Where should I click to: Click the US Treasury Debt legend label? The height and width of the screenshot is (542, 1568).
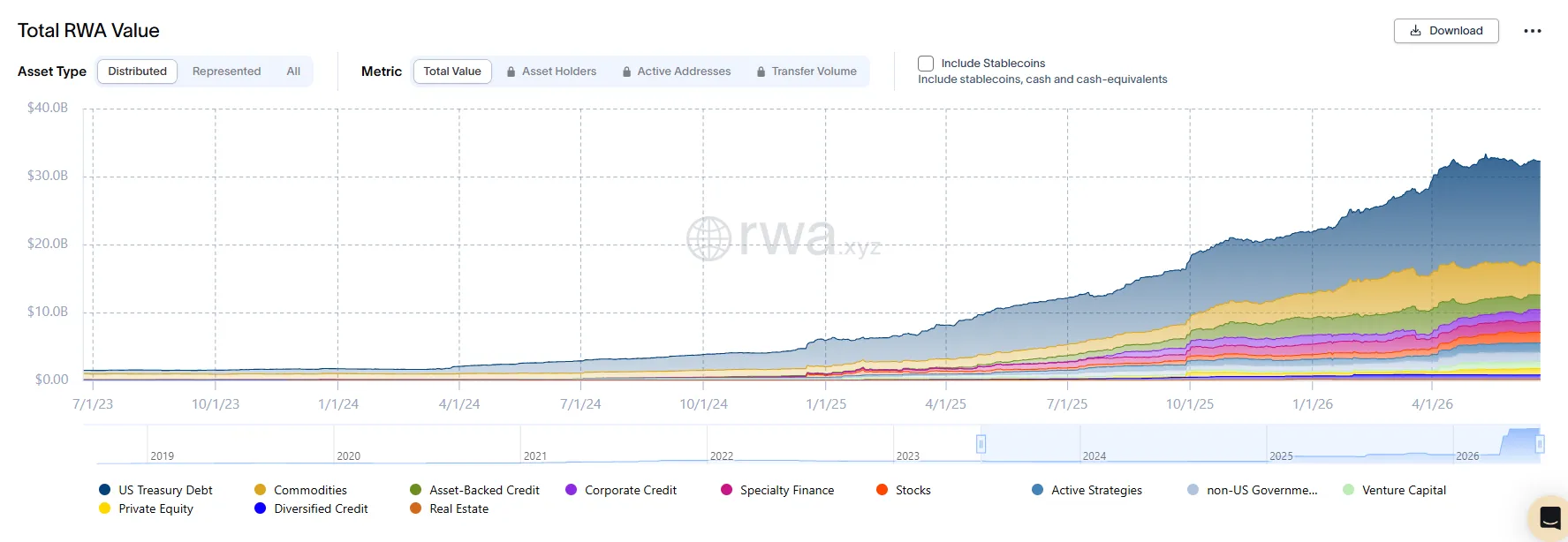pyautogui.click(x=165, y=490)
